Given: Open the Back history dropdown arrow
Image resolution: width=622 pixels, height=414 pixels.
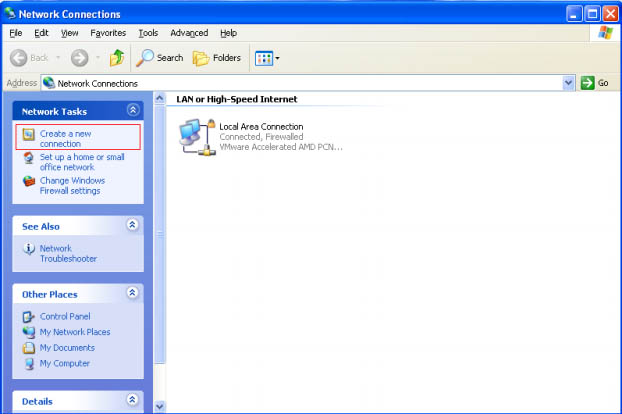Looking at the screenshot, I should coord(58,58).
